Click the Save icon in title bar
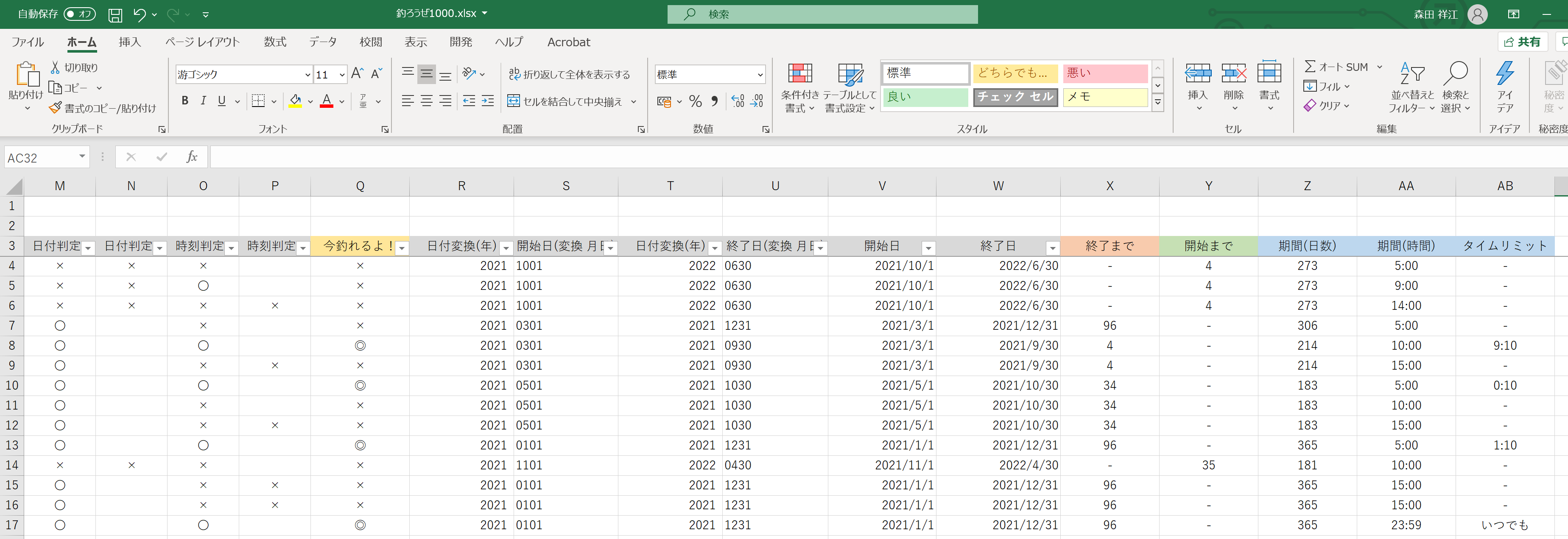Viewport: 1568px width, 539px height. (x=115, y=14)
